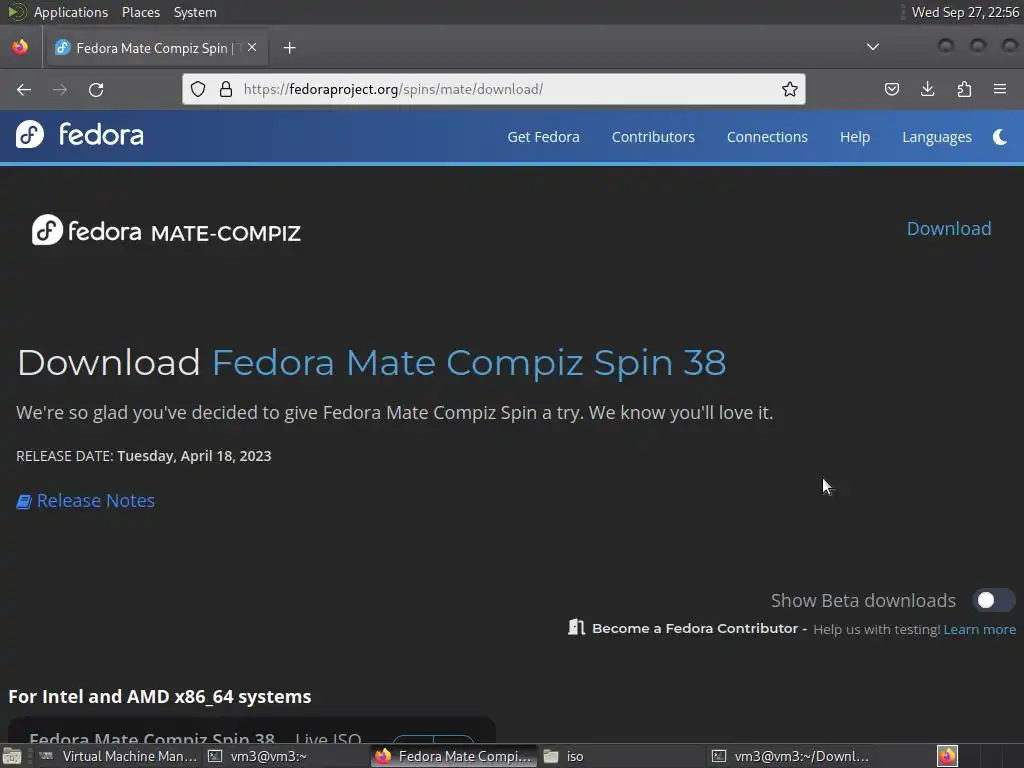Open the System menu in top panel
Viewport: 1024px width, 768px height.
click(x=195, y=12)
